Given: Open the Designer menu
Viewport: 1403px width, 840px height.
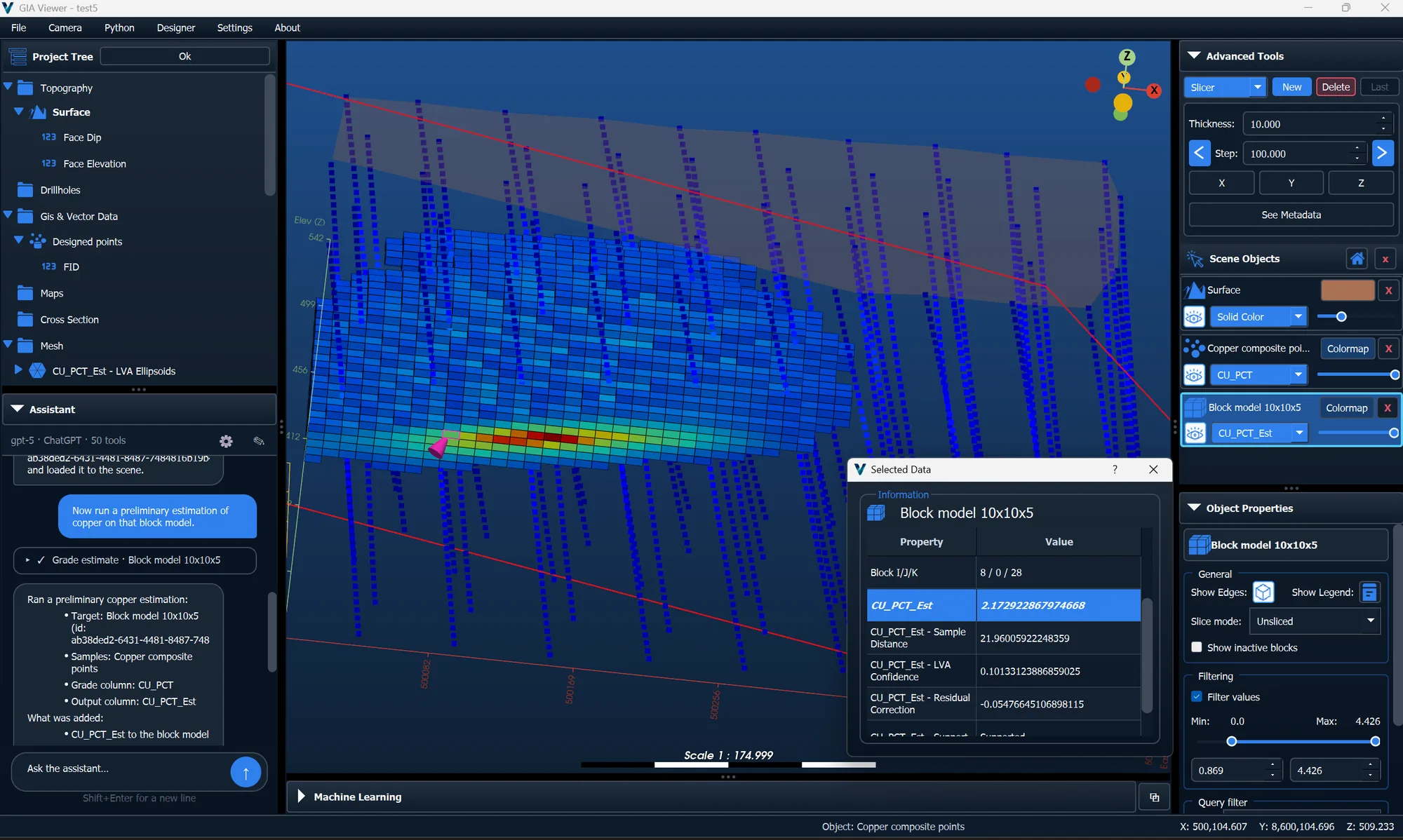Looking at the screenshot, I should coord(176,28).
